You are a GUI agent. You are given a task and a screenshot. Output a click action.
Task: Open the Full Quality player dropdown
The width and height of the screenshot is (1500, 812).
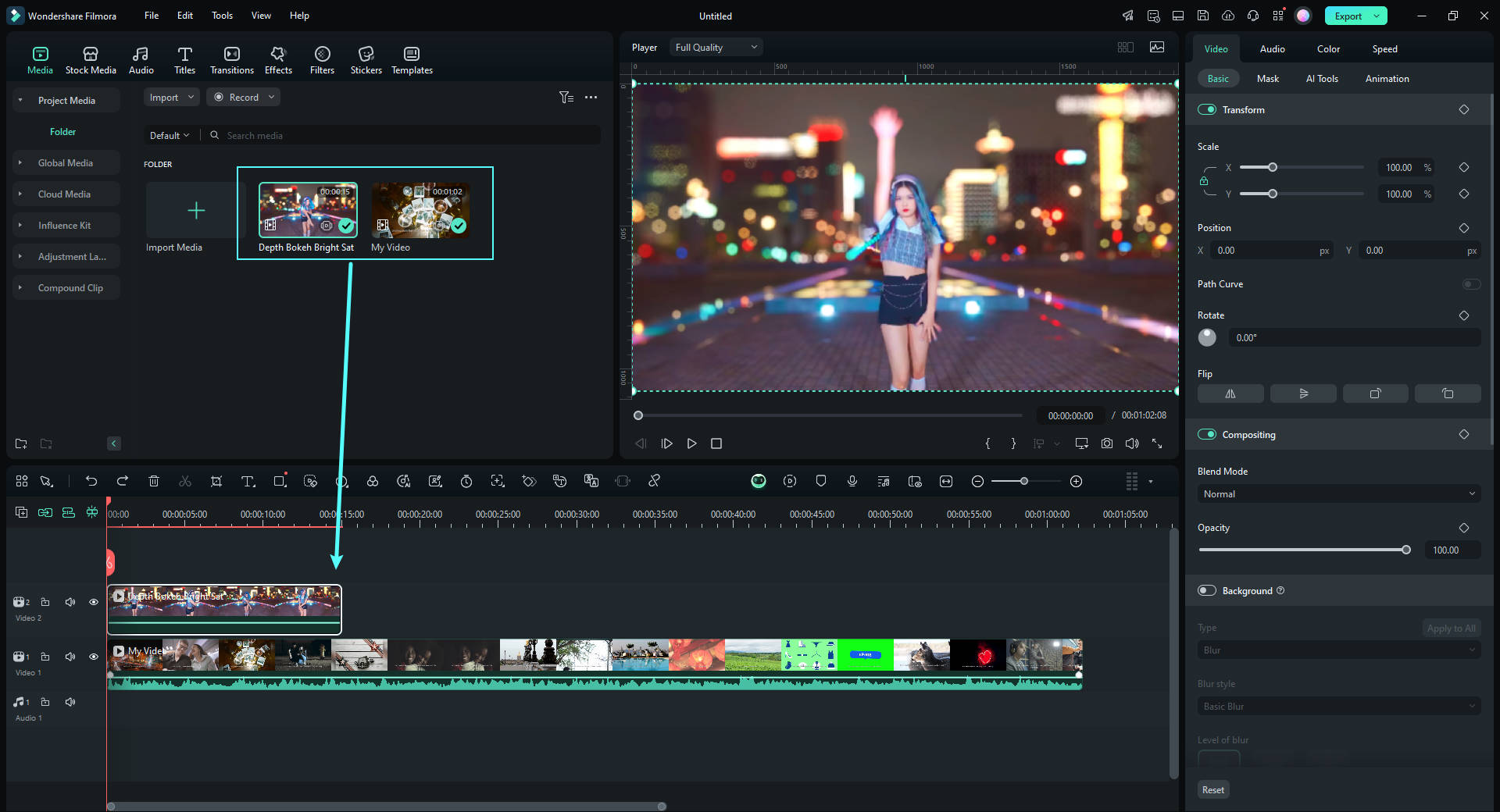click(x=716, y=48)
